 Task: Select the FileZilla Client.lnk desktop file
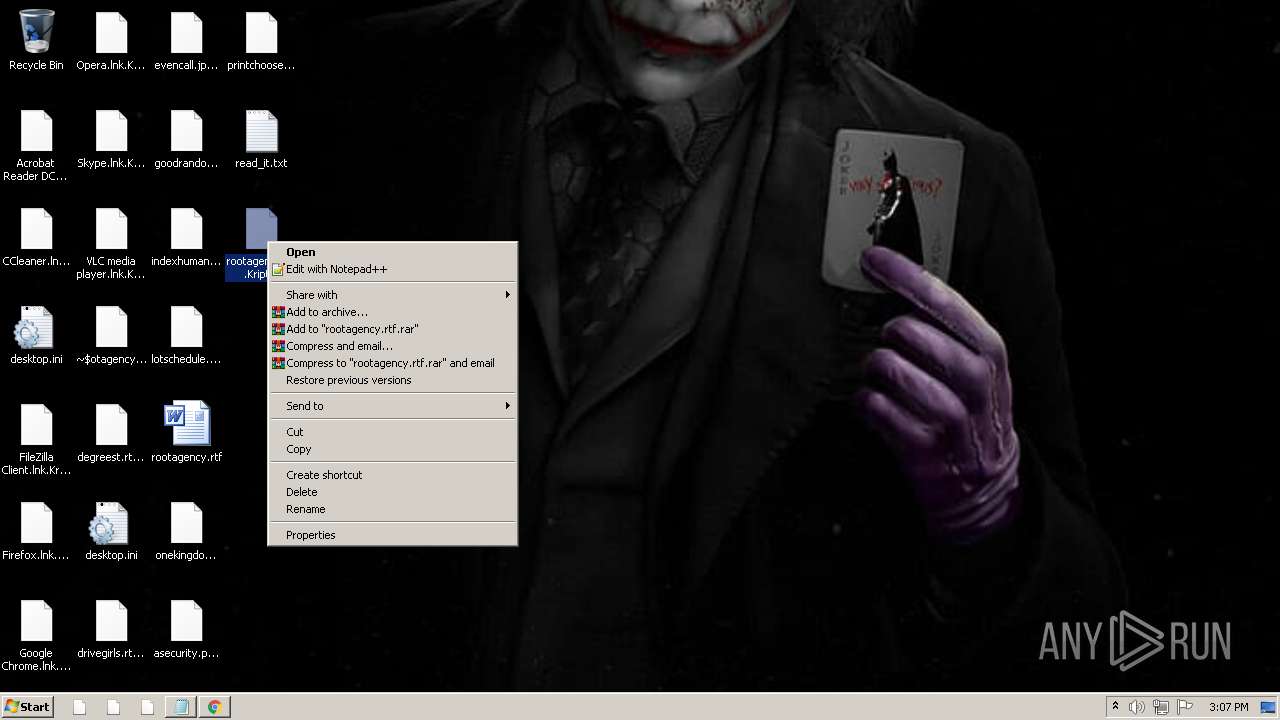tap(36, 439)
